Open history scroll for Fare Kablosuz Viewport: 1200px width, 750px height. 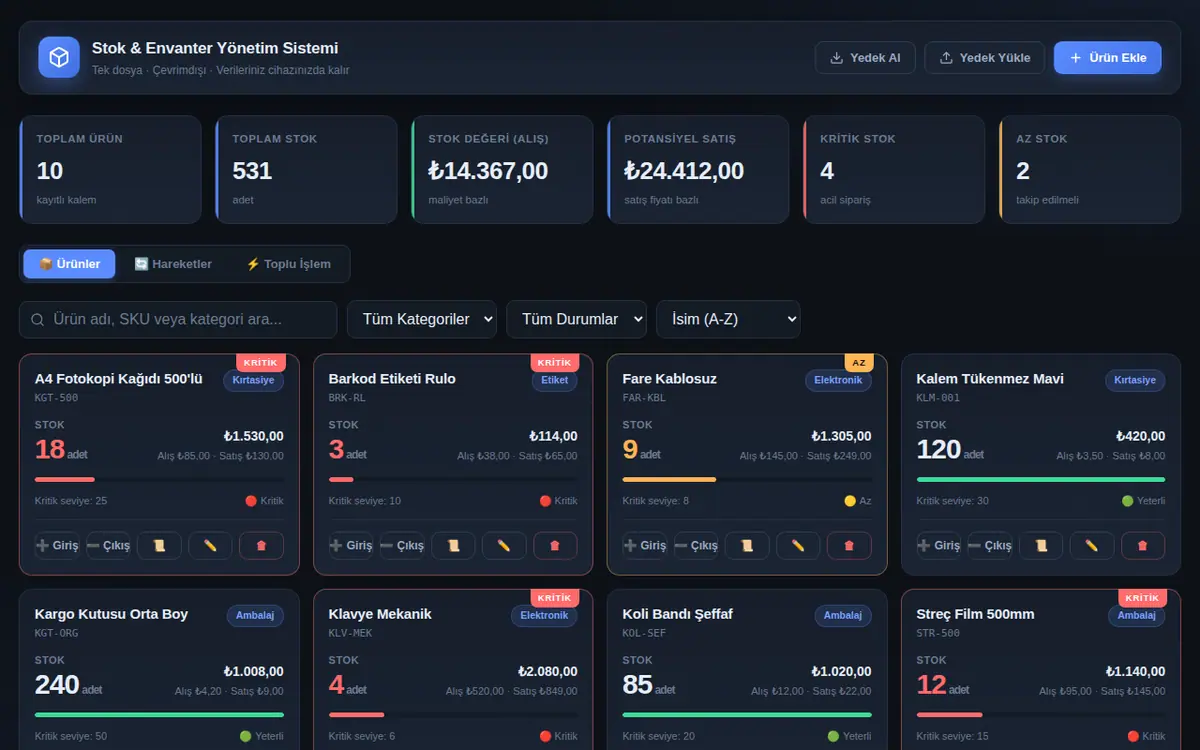point(747,545)
